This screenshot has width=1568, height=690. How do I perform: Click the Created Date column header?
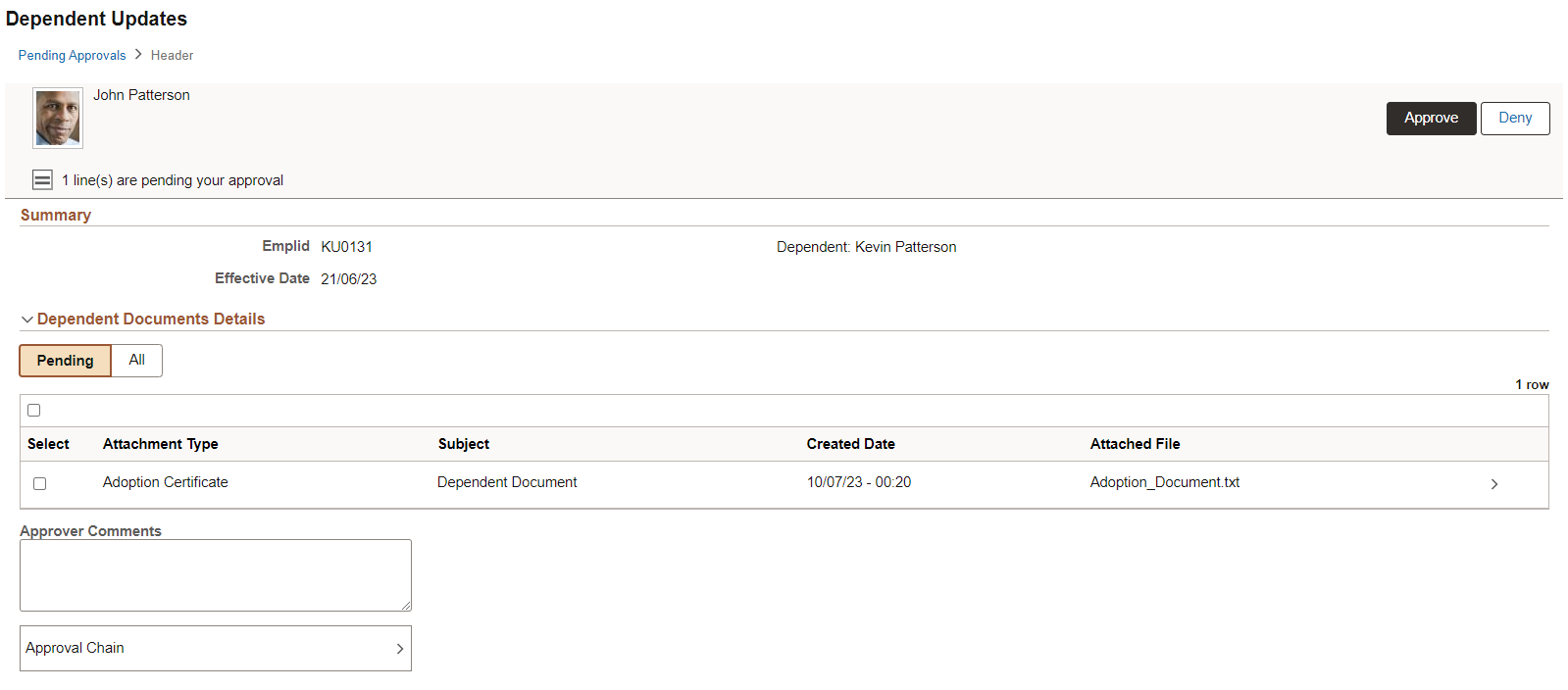pyautogui.click(x=851, y=444)
